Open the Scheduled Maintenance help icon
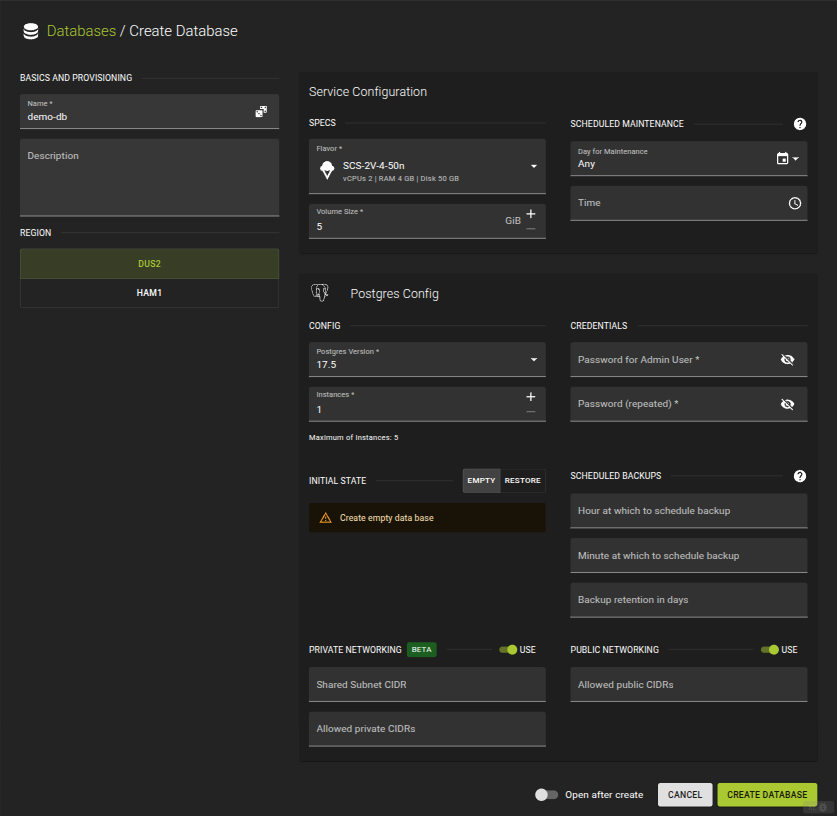The image size is (837, 816). (799, 124)
